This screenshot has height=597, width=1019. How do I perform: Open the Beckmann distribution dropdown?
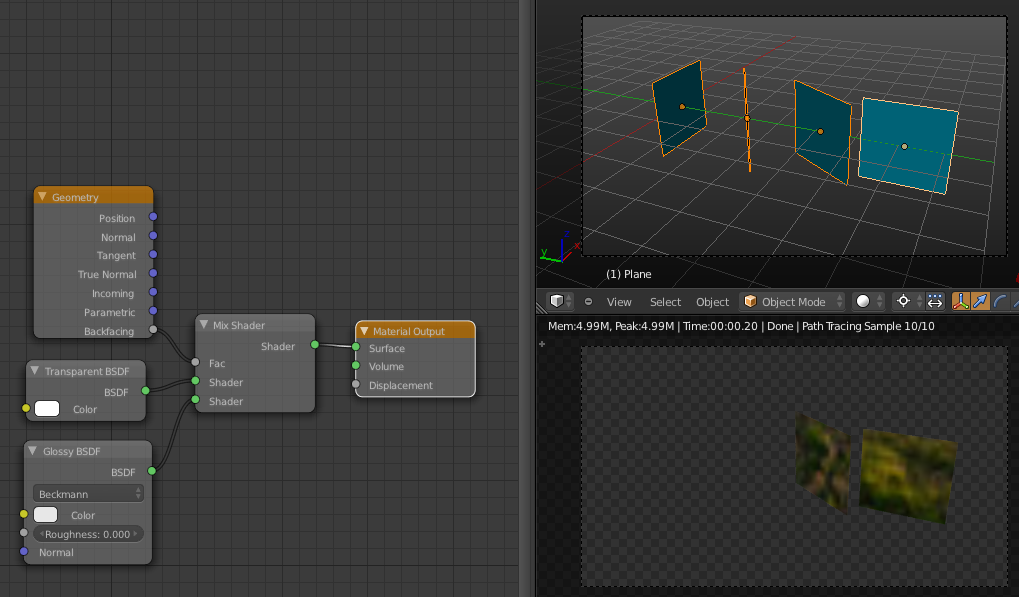click(88, 494)
